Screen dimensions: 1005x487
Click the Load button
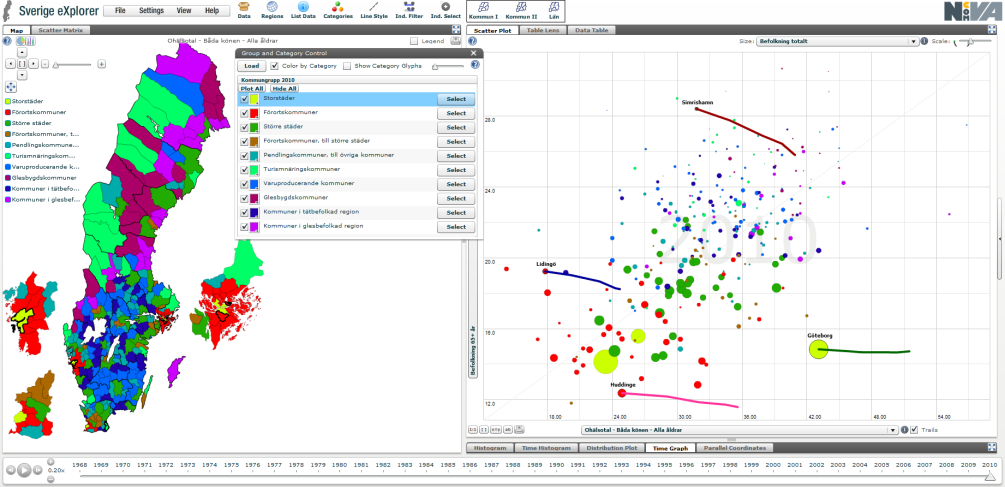[251, 66]
